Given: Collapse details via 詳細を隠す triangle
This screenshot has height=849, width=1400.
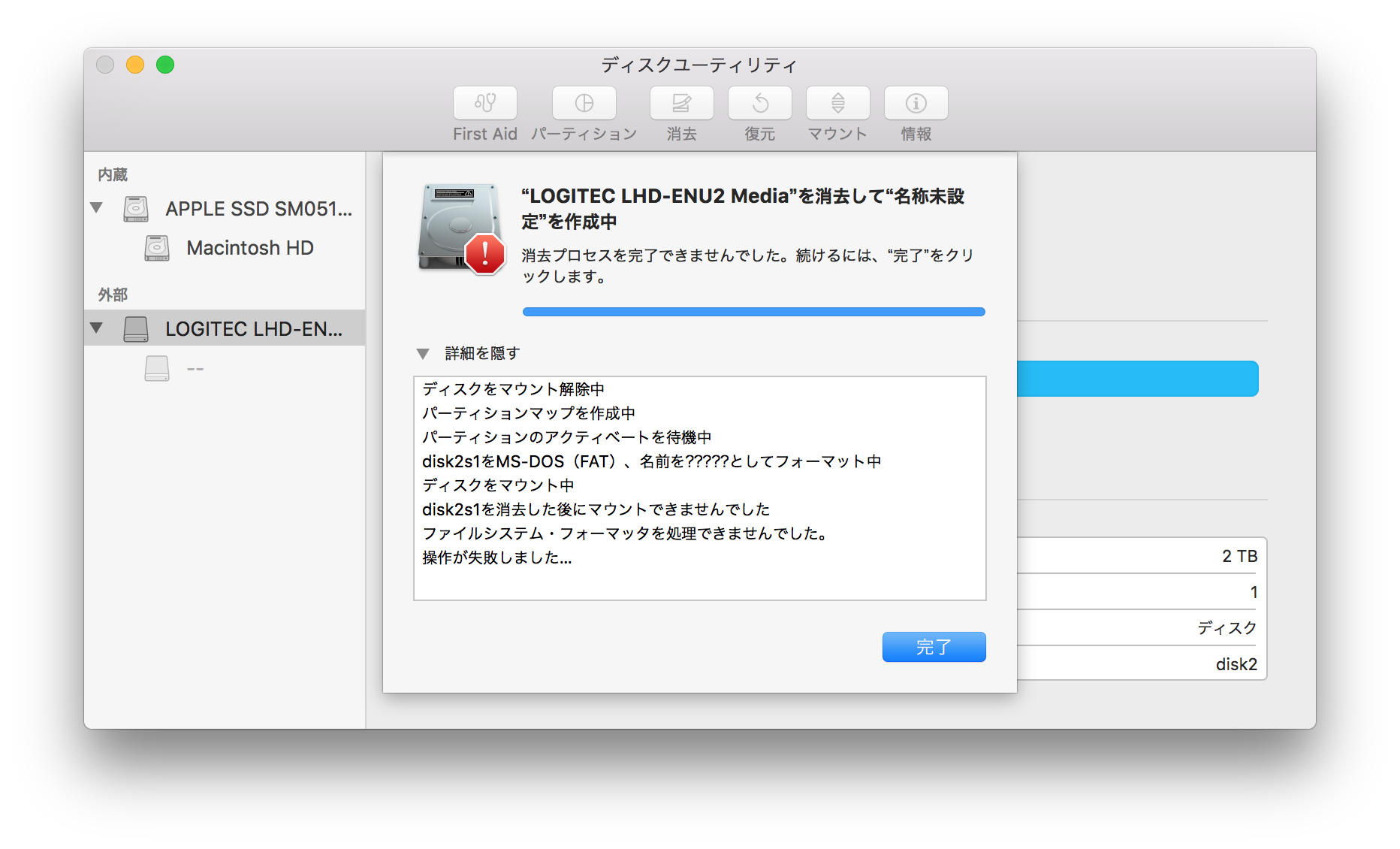Looking at the screenshot, I should tap(423, 353).
